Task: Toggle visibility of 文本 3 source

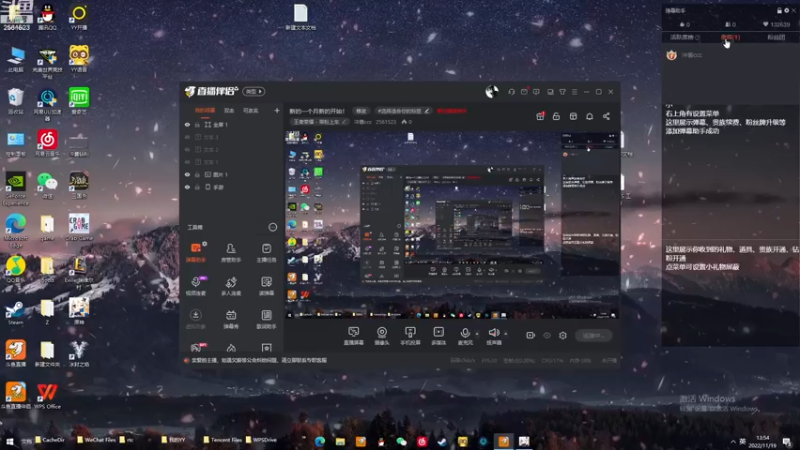Action: coord(187,137)
